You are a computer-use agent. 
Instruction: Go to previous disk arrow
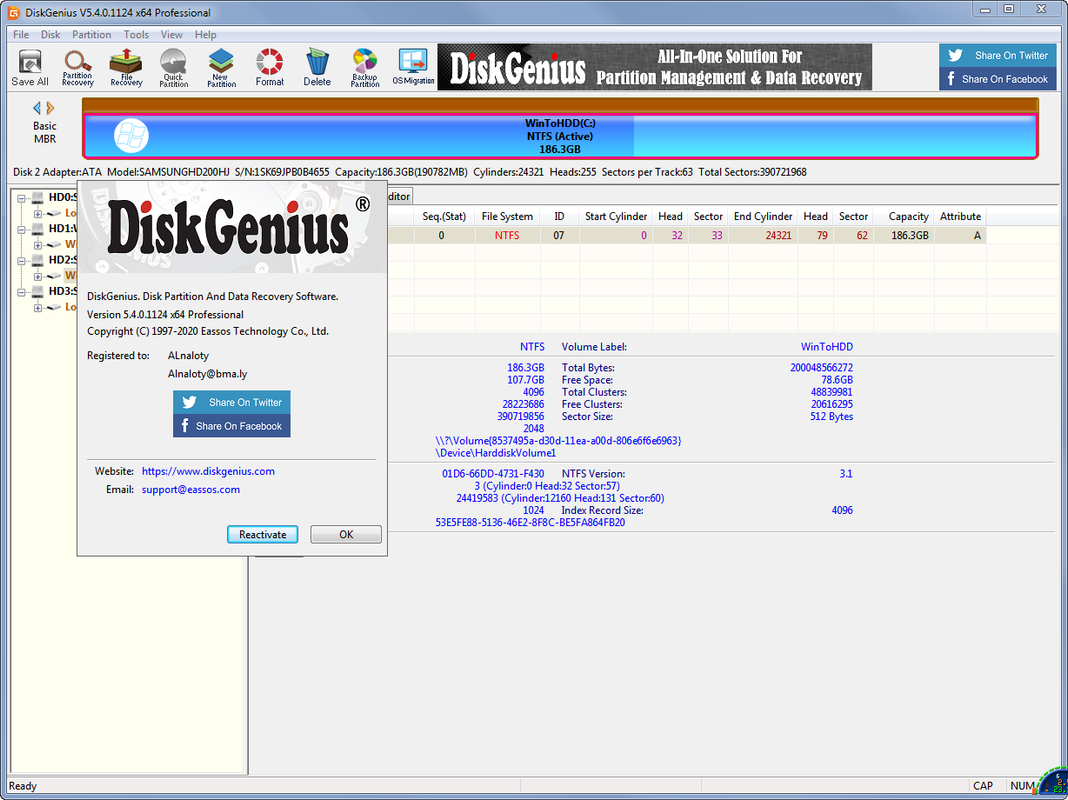click(37, 108)
